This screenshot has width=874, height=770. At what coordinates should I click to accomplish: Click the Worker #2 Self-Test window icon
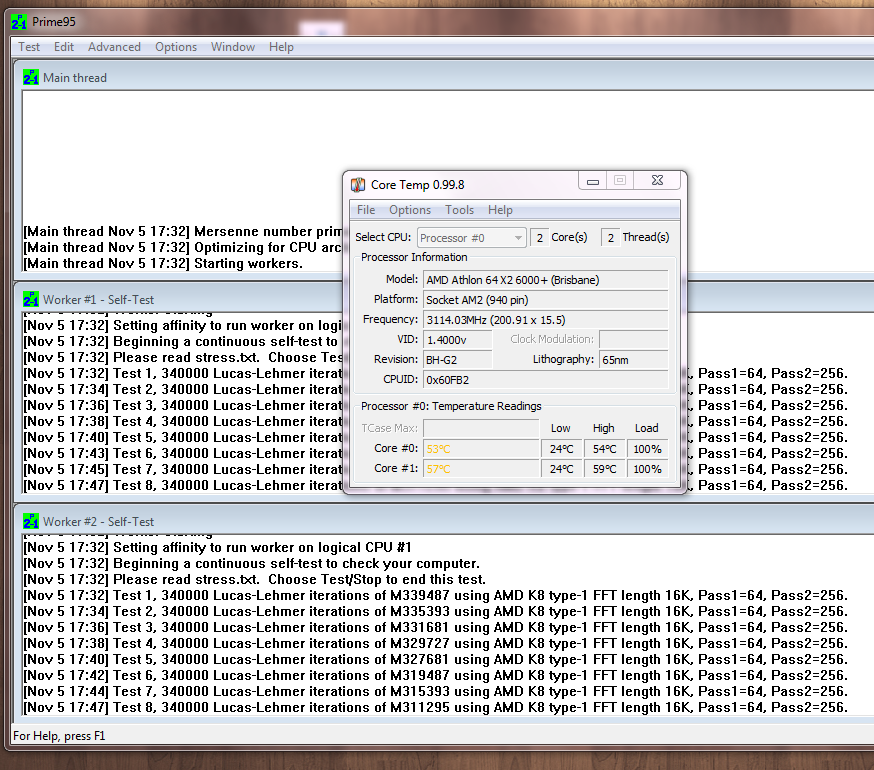point(31,521)
